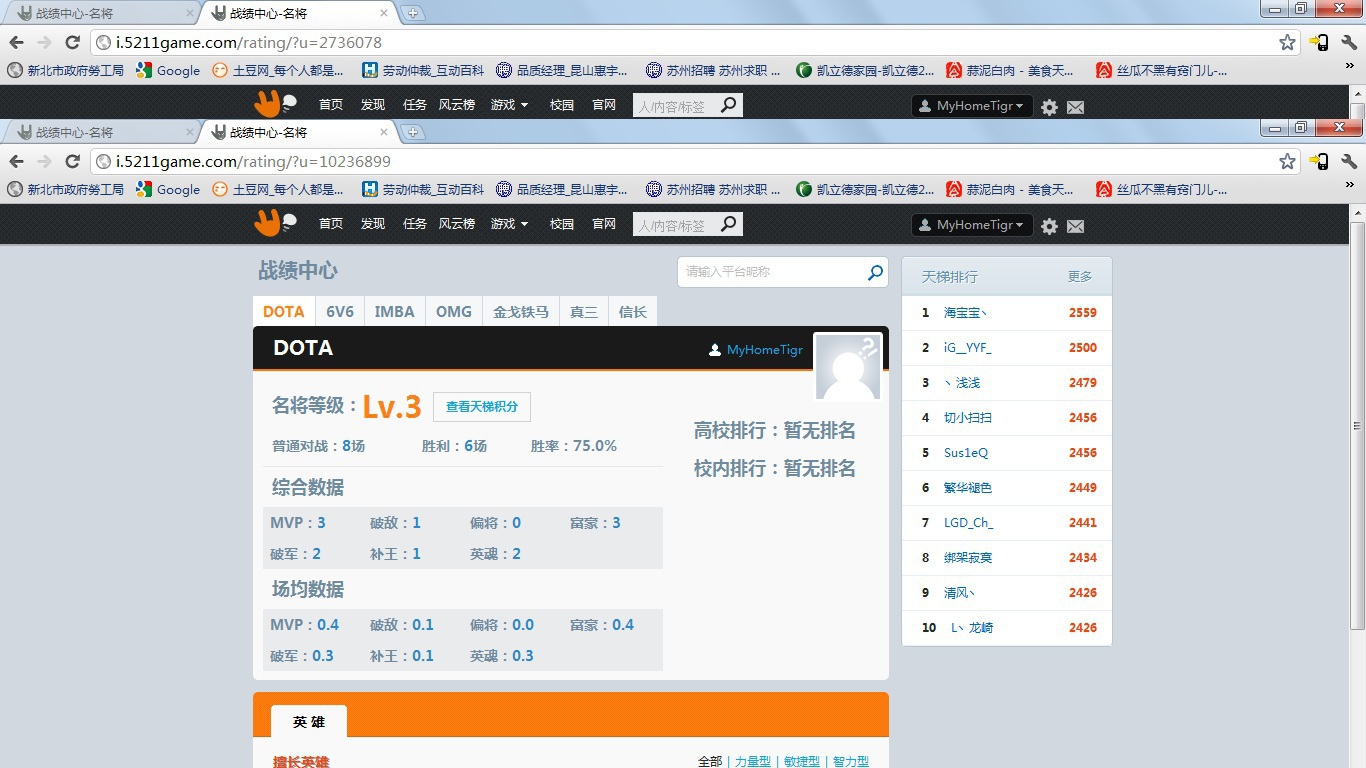This screenshot has height=768, width=1366.
Task: Click the profile avatar thumbnail in DOTA header
Action: 848,367
